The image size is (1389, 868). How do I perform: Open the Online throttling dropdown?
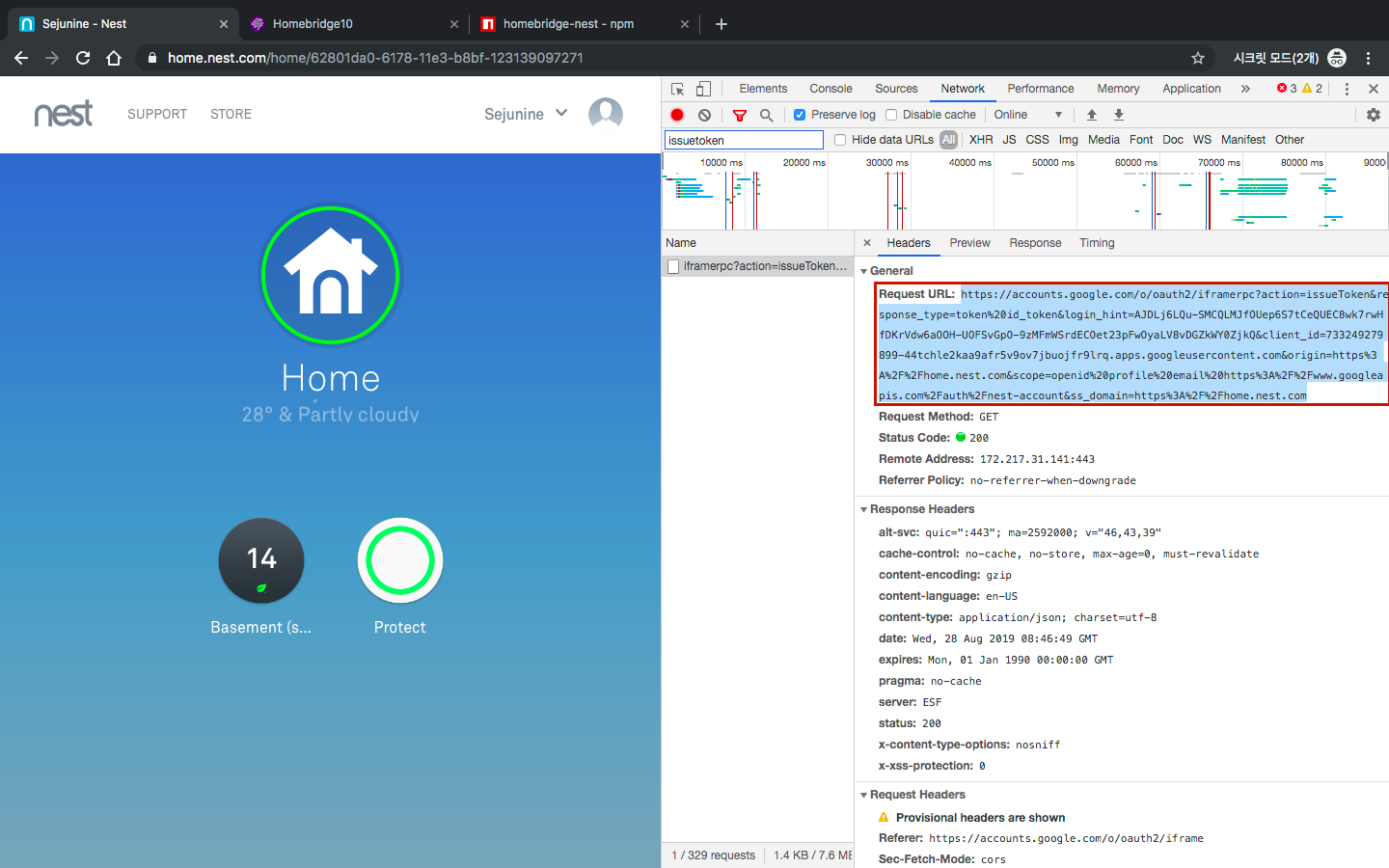1028,115
